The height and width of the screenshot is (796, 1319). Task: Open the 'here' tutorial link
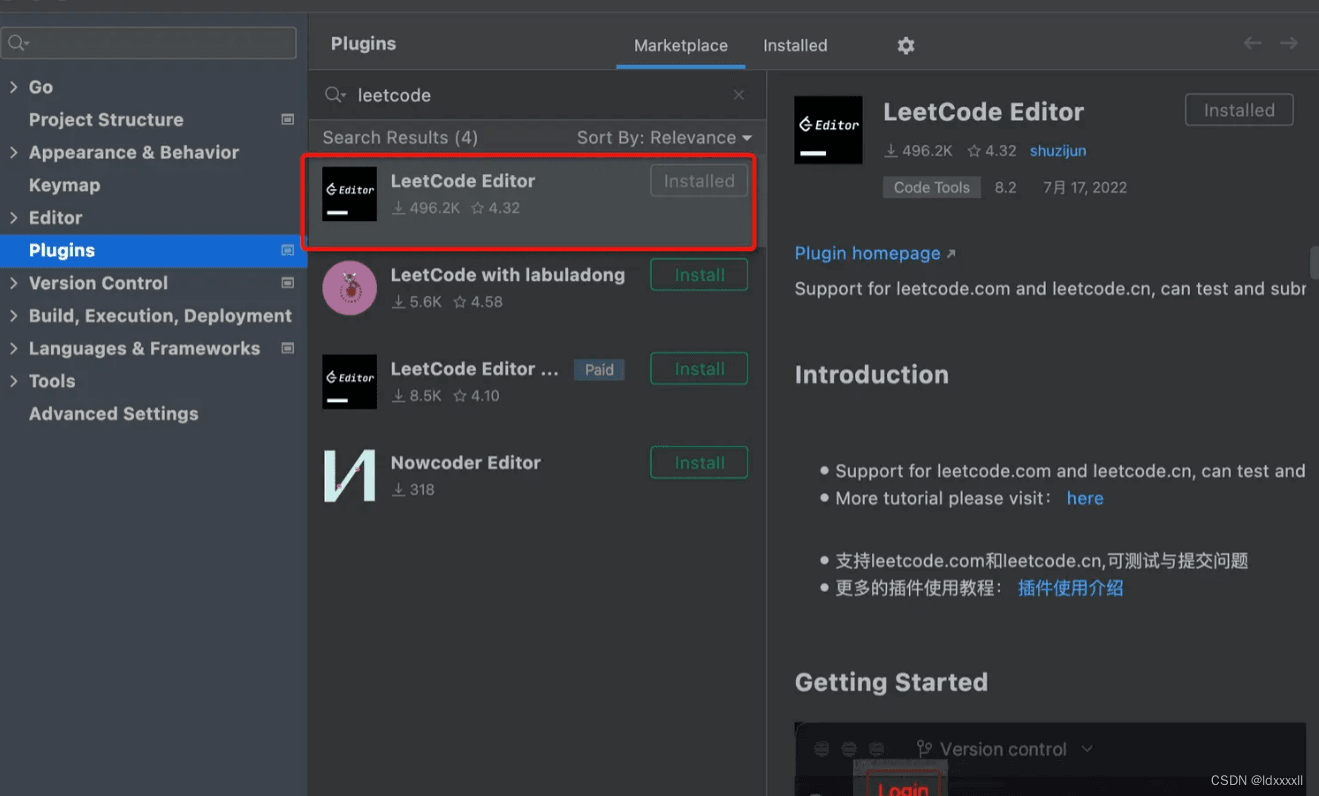tap(1085, 498)
